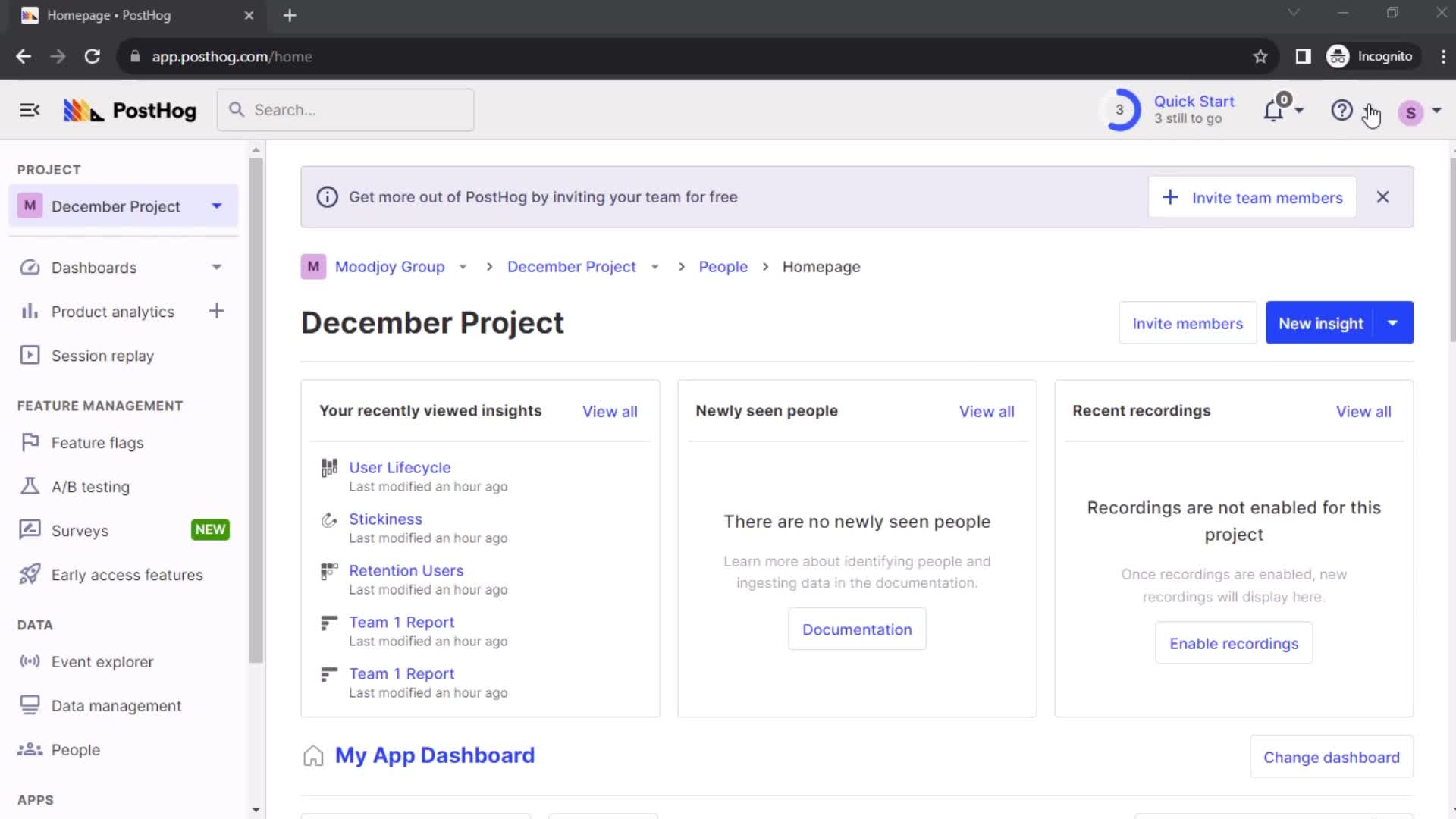Open the notifications bell

[1273, 111]
